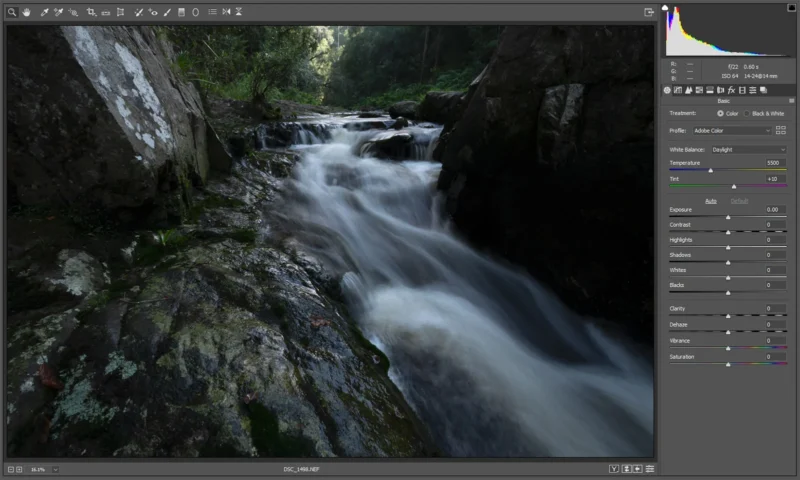The width and height of the screenshot is (800, 480).
Task: Select the Hand tool
Action: point(26,12)
